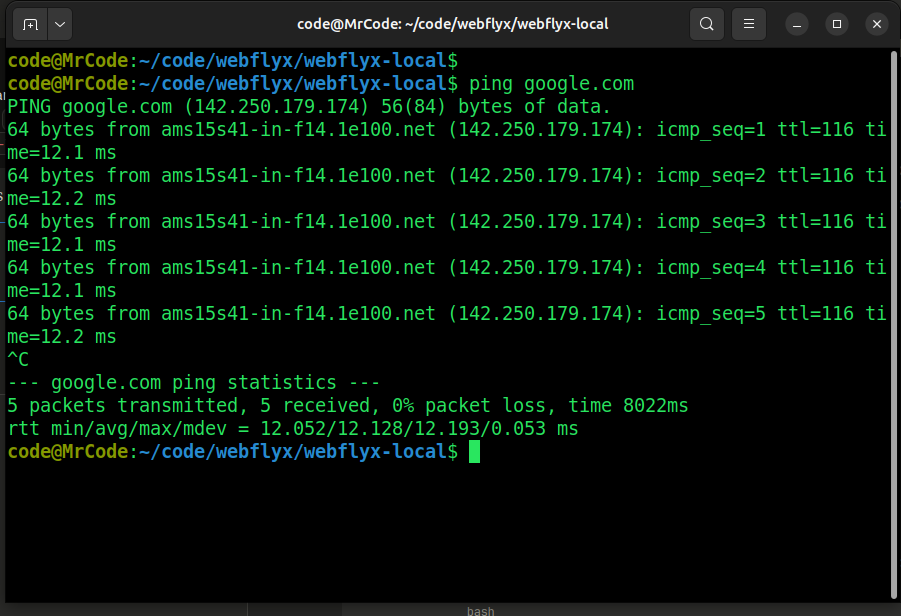Minimize the terminal window
The height and width of the screenshot is (616, 901).
[797, 24]
